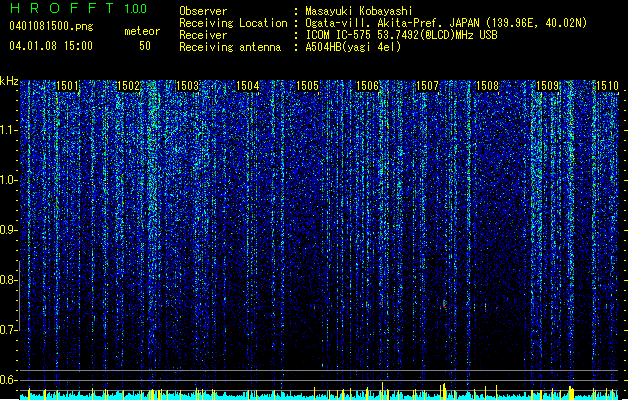Click the meteor label

(x=142, y=31)
